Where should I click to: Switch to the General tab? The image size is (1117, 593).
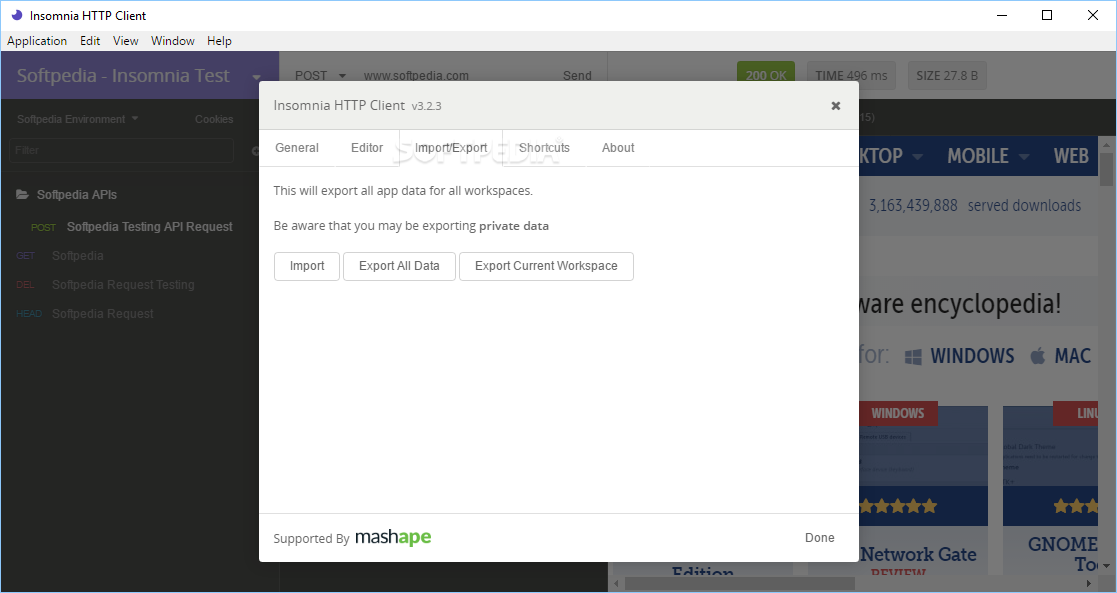click(297, 148)
